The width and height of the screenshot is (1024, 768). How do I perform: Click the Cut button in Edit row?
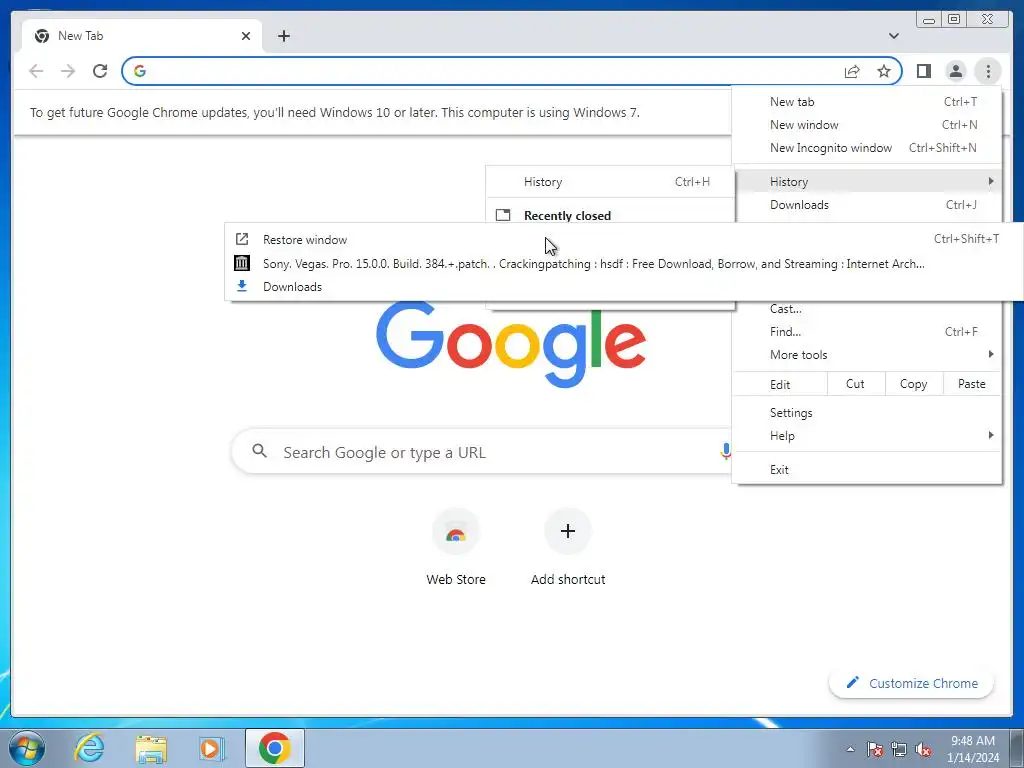coord(856,384)
